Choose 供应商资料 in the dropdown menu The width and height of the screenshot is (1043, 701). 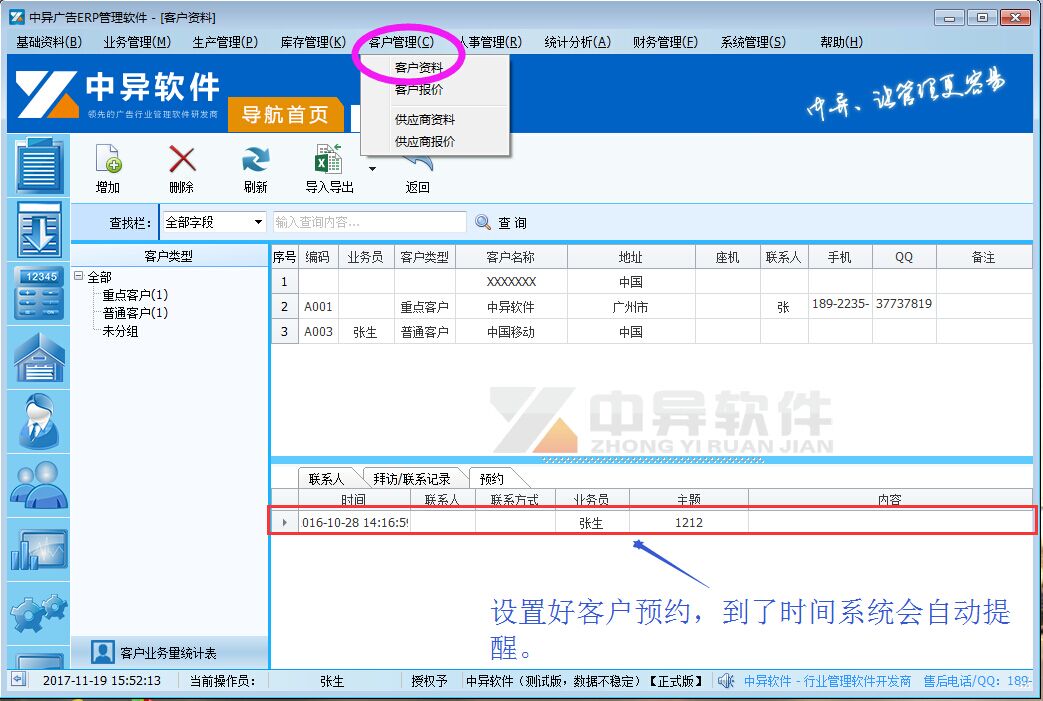click(424, 120)
